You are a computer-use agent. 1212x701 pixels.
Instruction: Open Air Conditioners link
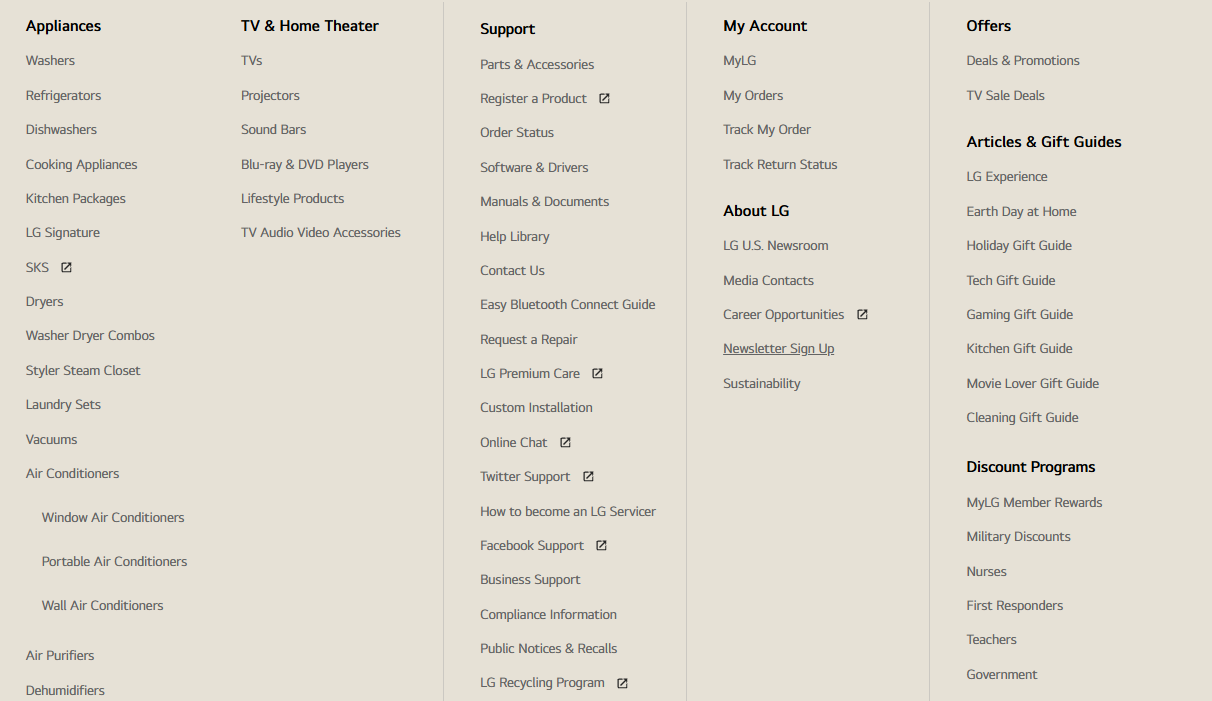[x=72, y=474]
